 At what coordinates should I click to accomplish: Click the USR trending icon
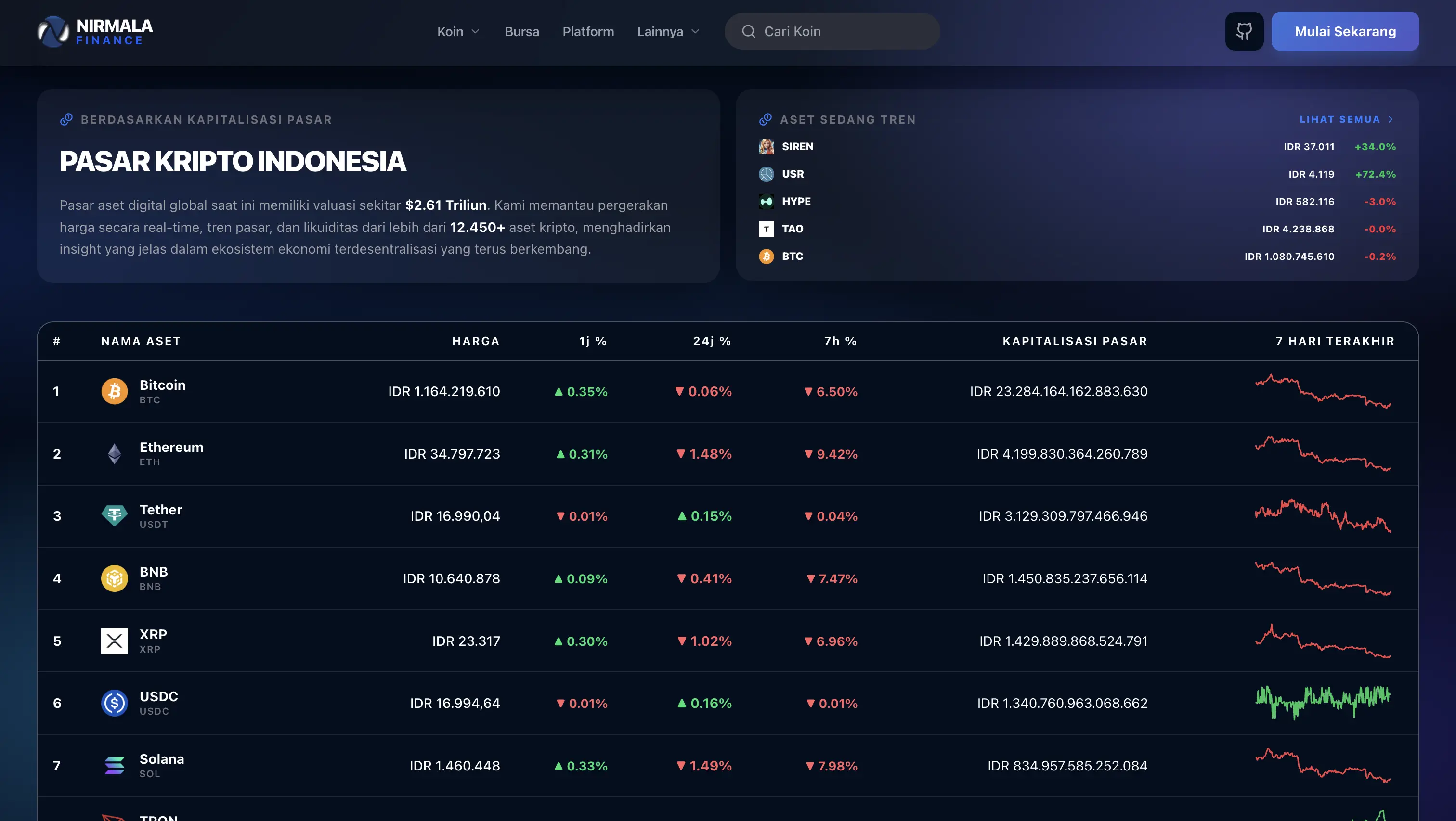coord(767,174)
